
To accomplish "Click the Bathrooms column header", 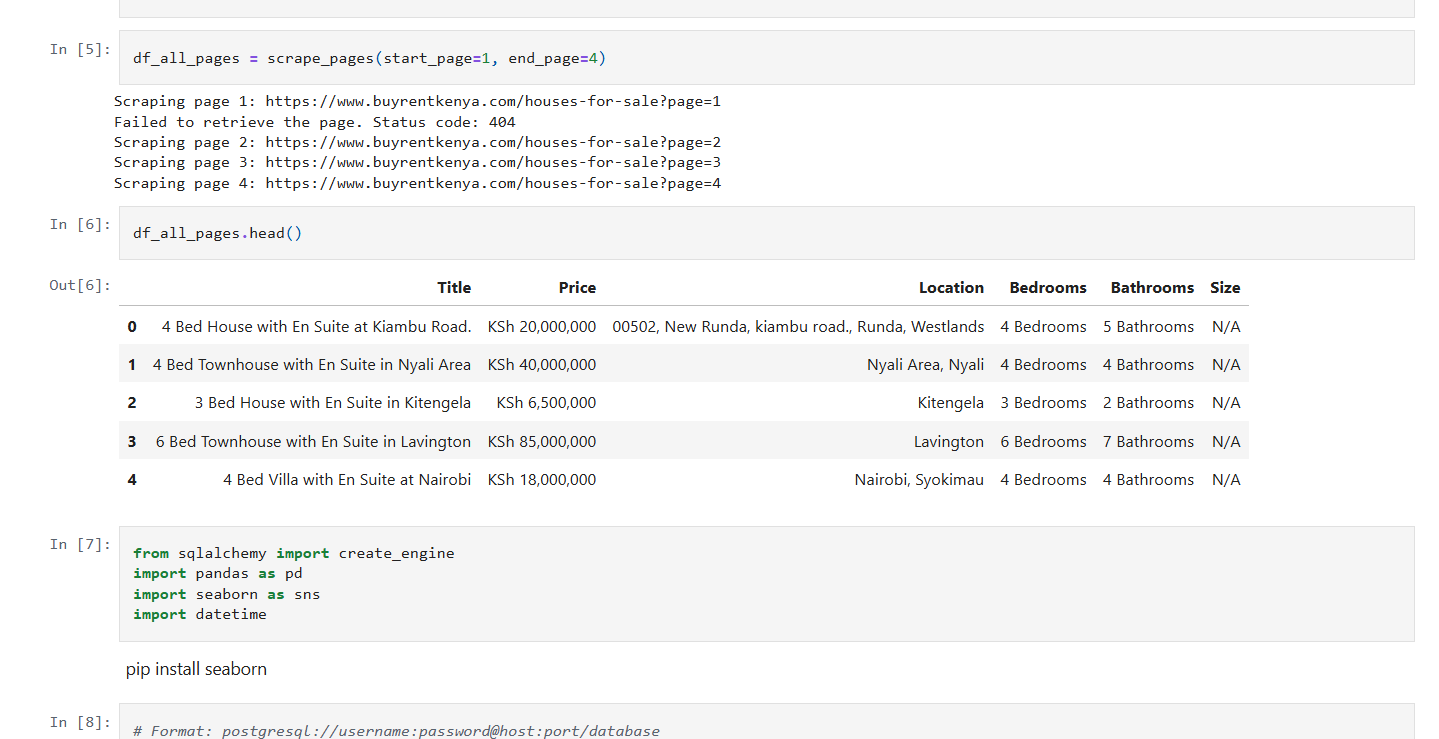I will [1152, 288].
